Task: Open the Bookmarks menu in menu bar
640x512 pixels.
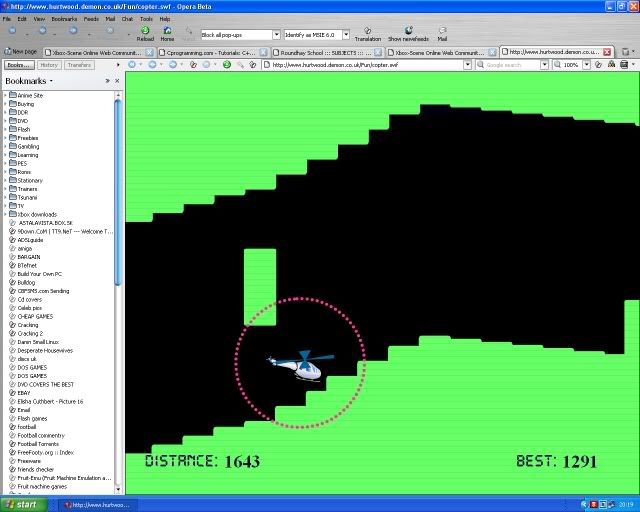Action: [x=64, y=19]
